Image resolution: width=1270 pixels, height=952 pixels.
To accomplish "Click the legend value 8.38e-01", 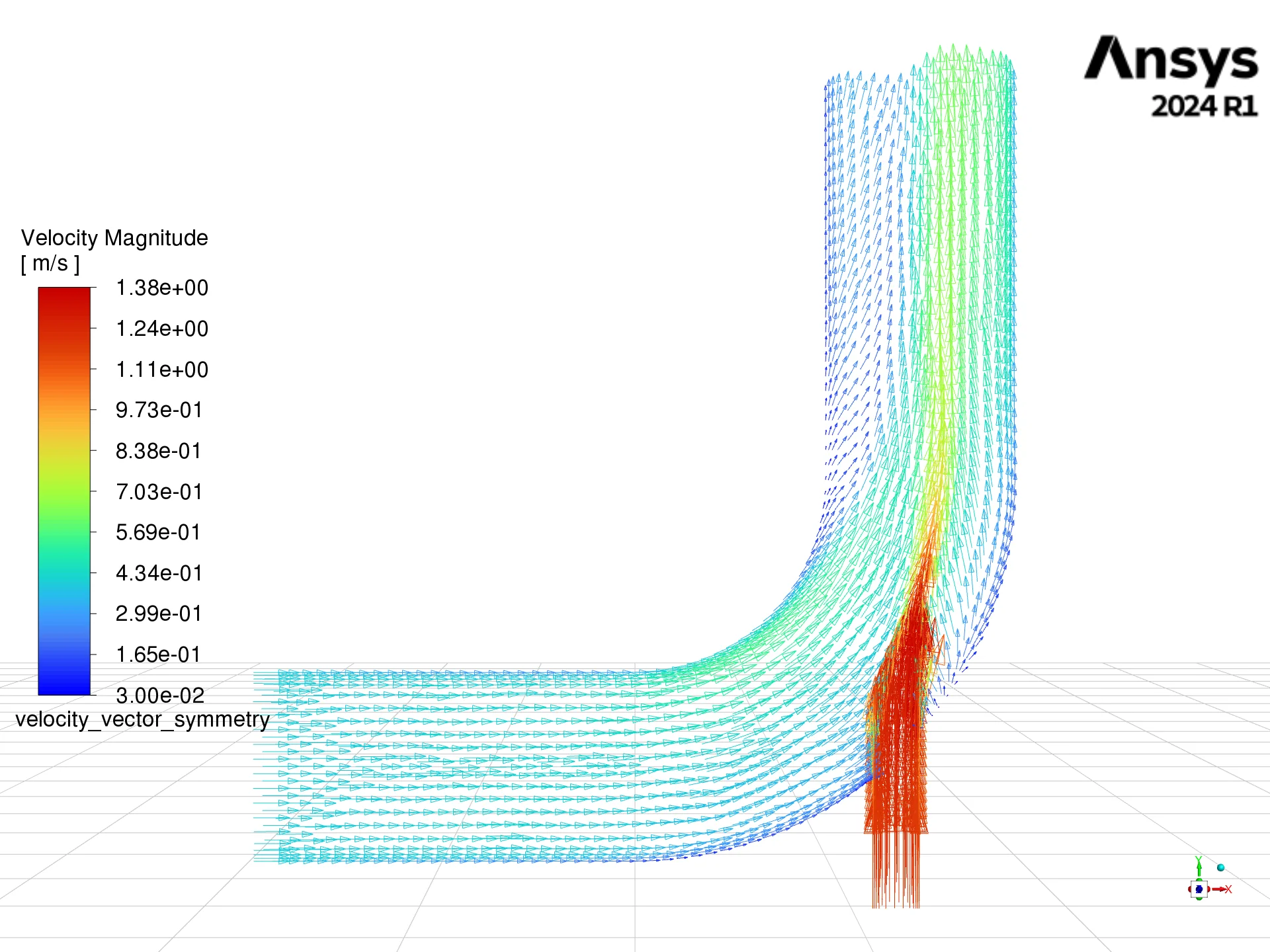I will coord(159,451).
